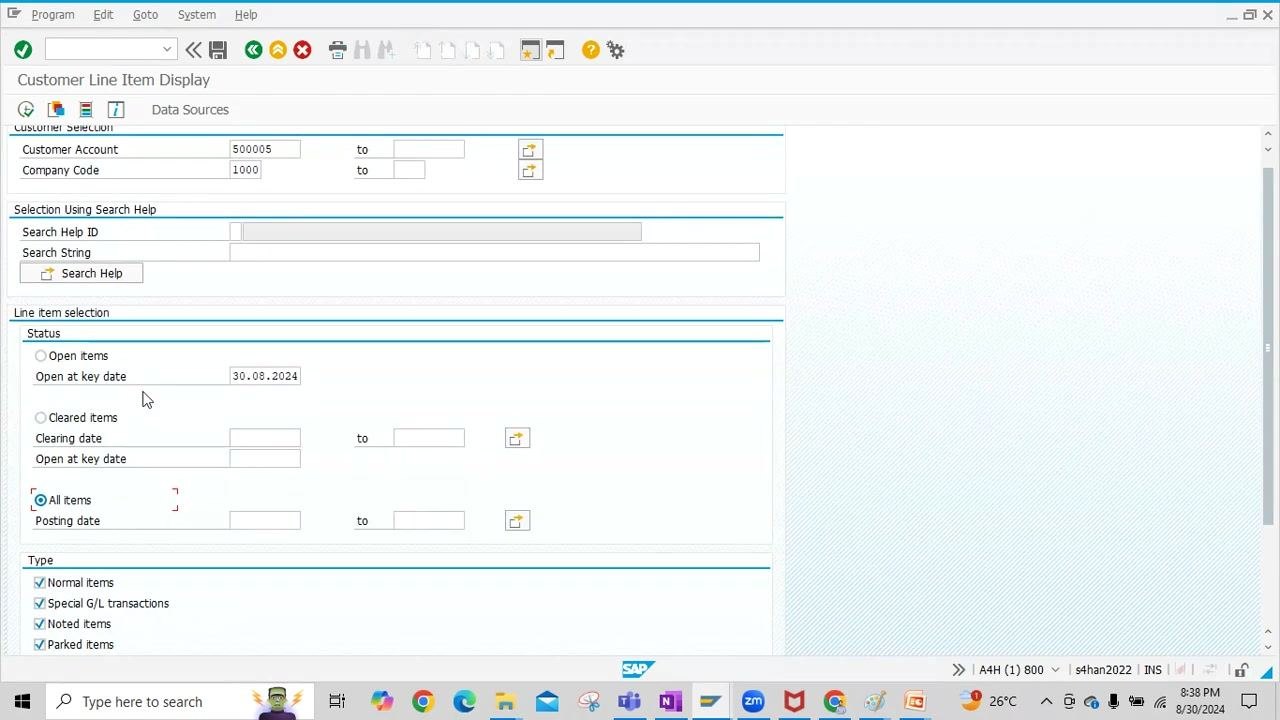This screenshot has height=720, width=1280.
Task: Open the transaction command field dropdown
Action: click(x=167, y=50)
